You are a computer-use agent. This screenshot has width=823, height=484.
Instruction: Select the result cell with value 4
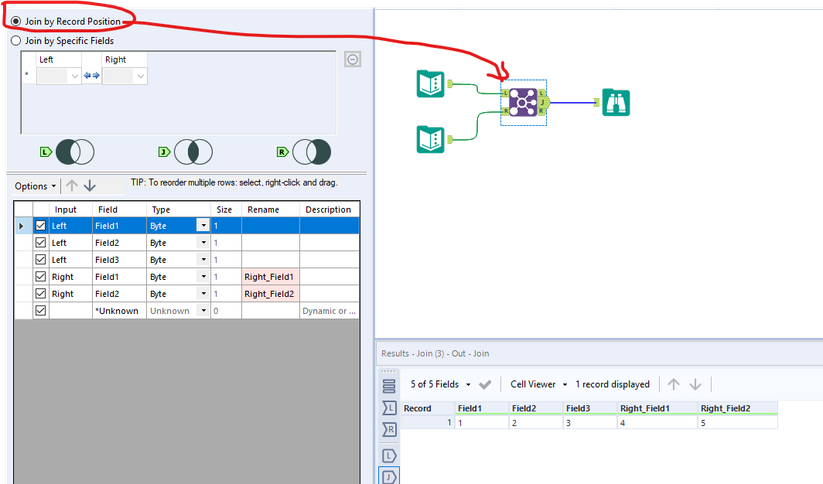tap(657, 423)
